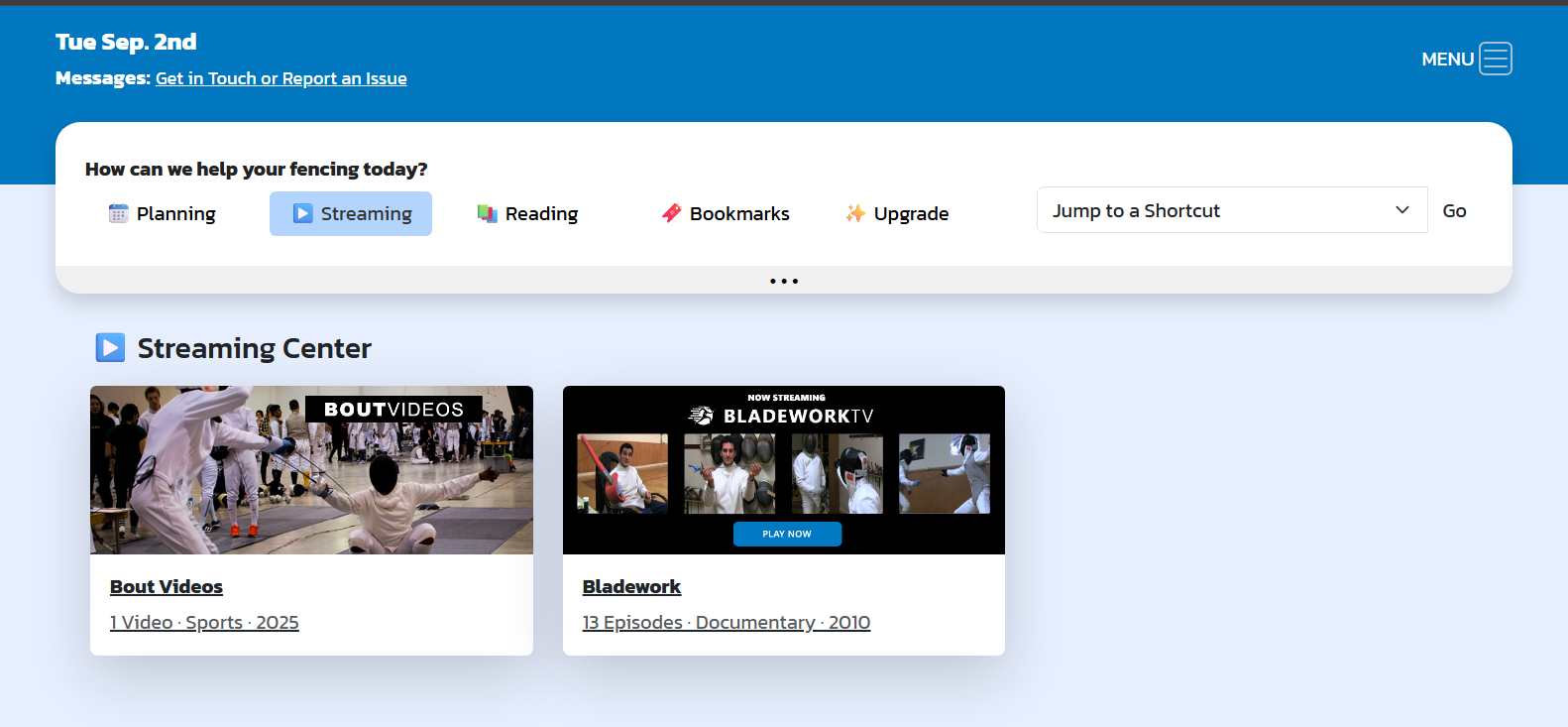Viewport: 1568px width, 727px height.
Task: Open the Bladework title link
Action: click(x=631, y=586)
